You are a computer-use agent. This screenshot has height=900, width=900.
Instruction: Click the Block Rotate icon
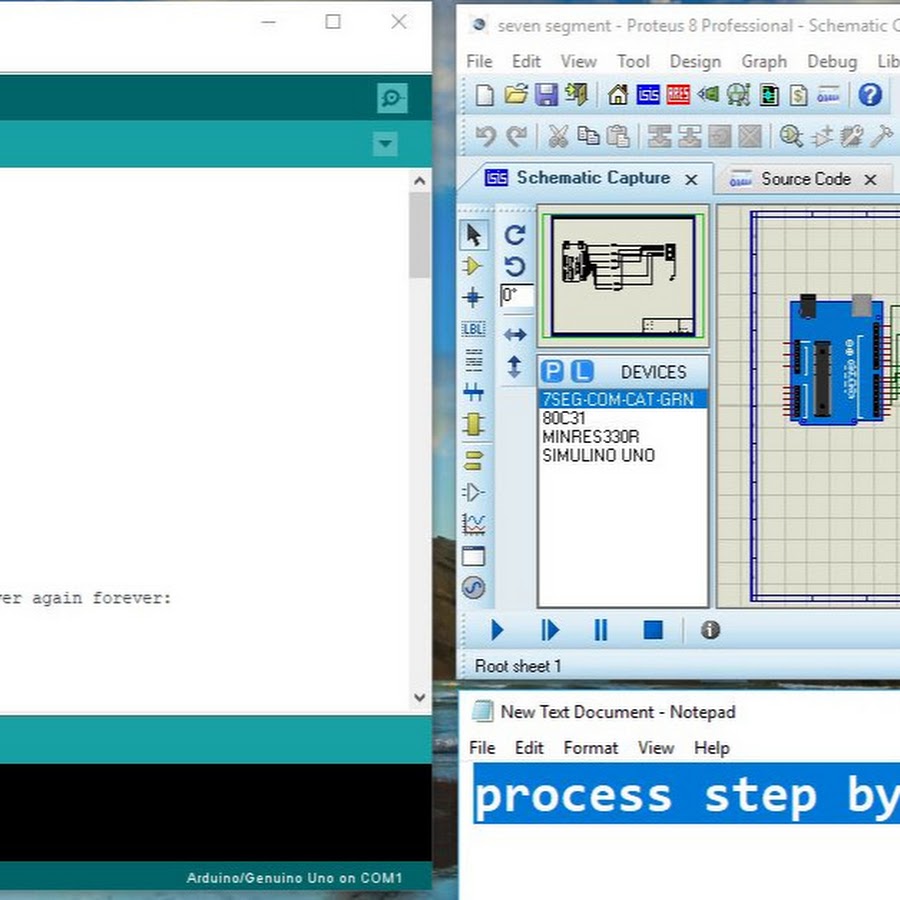pos(720,137)
